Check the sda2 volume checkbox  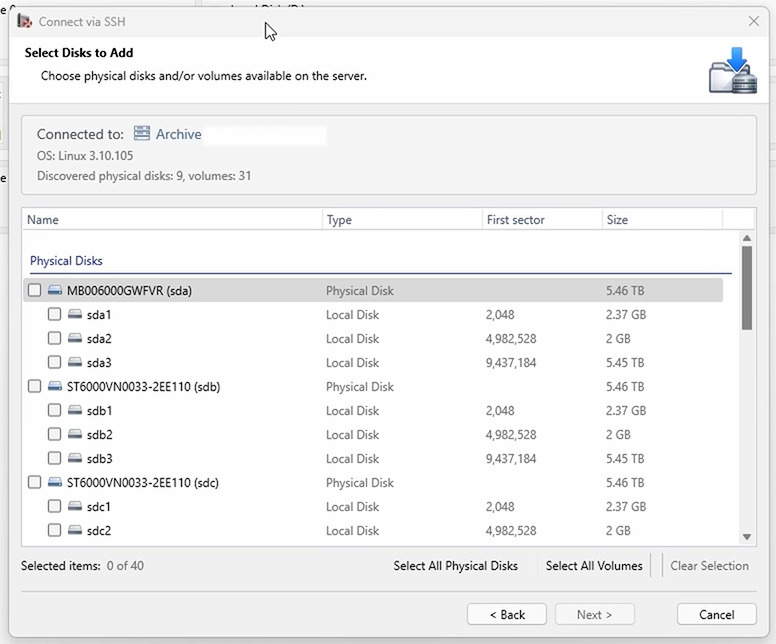[x=54, y=338]
